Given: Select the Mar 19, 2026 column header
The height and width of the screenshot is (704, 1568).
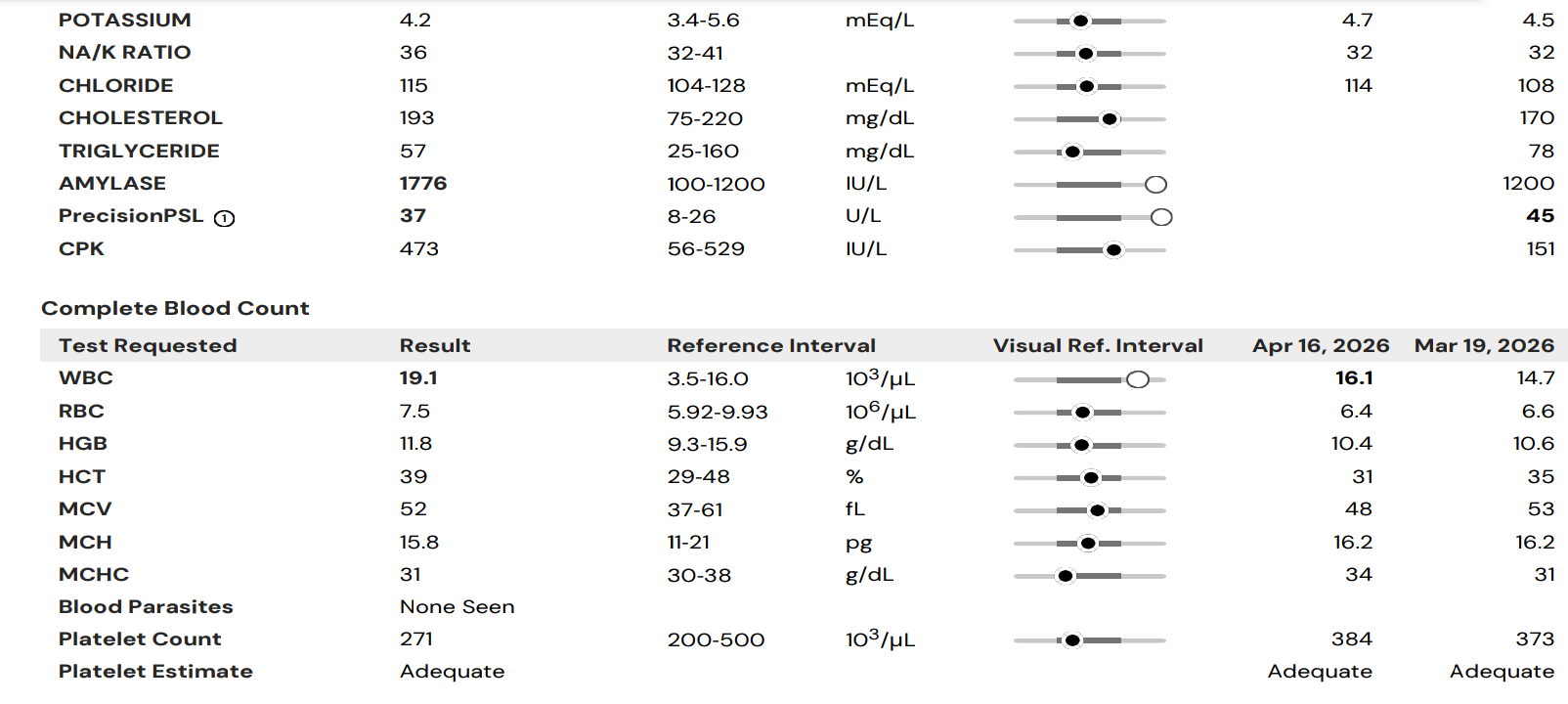Looking at the screenshot, I should 1484,345.
